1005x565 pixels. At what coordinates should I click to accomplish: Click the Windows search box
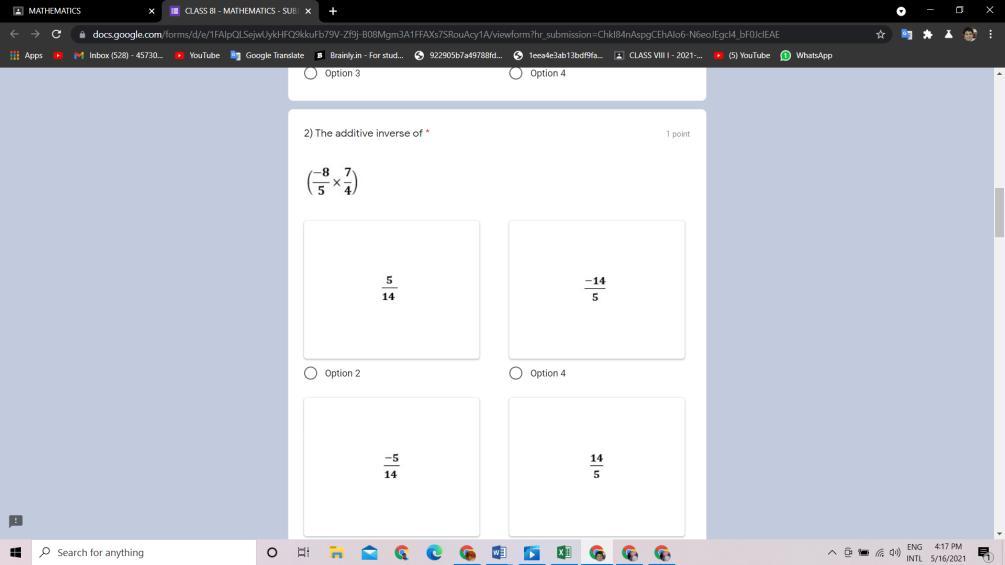[140, 552]
